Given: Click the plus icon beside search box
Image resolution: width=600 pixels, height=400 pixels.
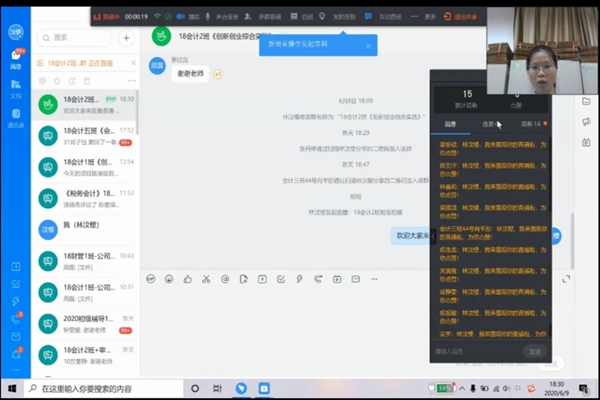Looking at the screenshot, I should point(126,38).
